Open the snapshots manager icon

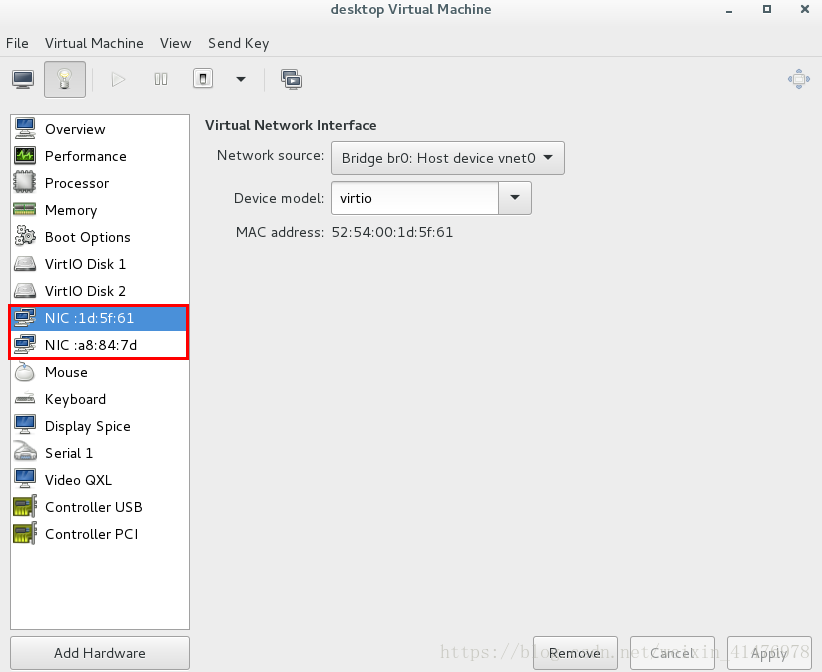pyautogui.click(x=292, y=79)
